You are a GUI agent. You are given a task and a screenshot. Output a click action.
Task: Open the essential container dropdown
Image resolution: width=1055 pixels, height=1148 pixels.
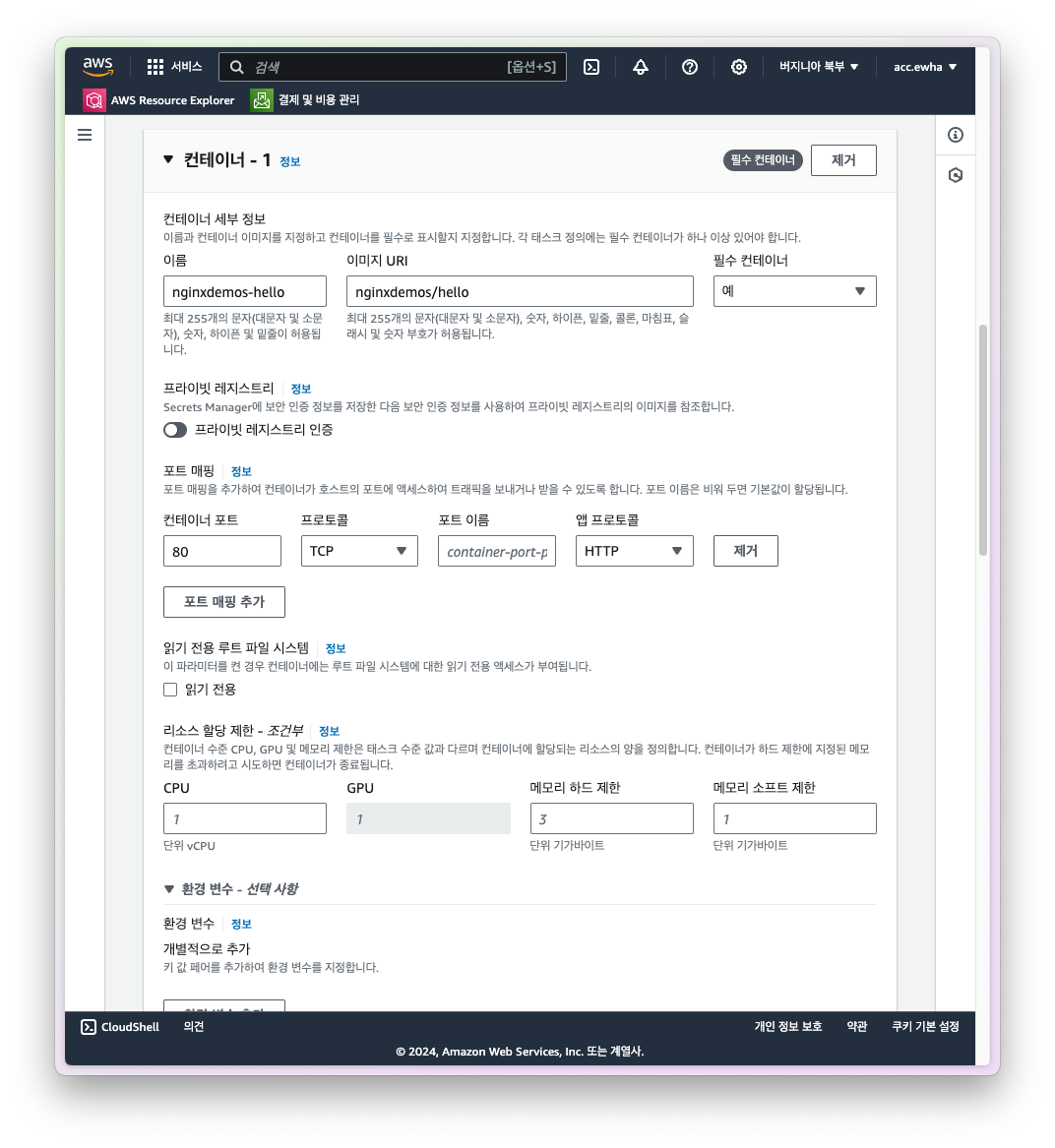tap(794, 291)
